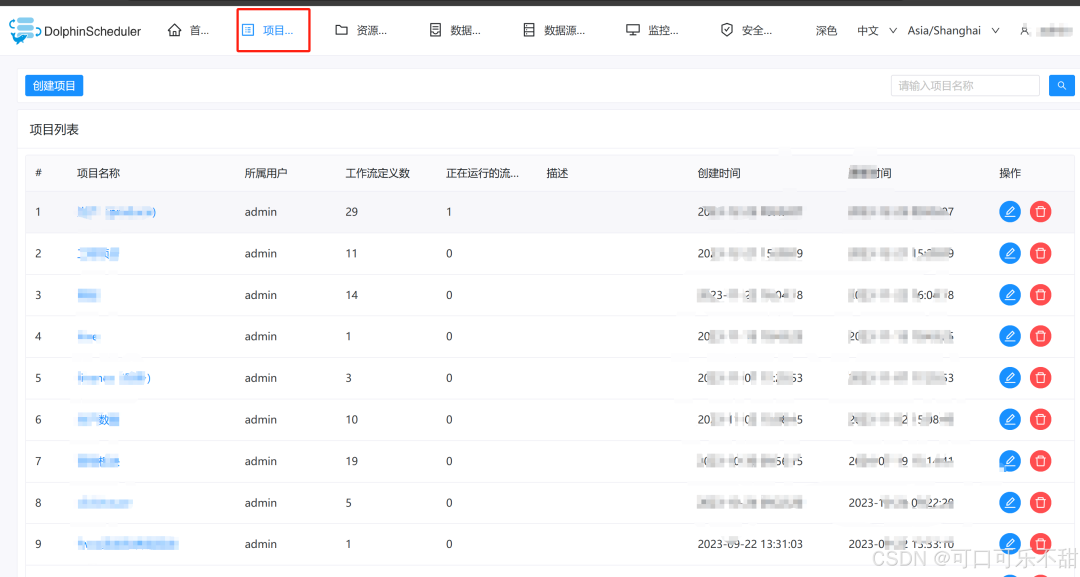The width and height of the screenshot is (1080, 577).
Task: Delete the project in row 4
Action: pos(1040,336)
